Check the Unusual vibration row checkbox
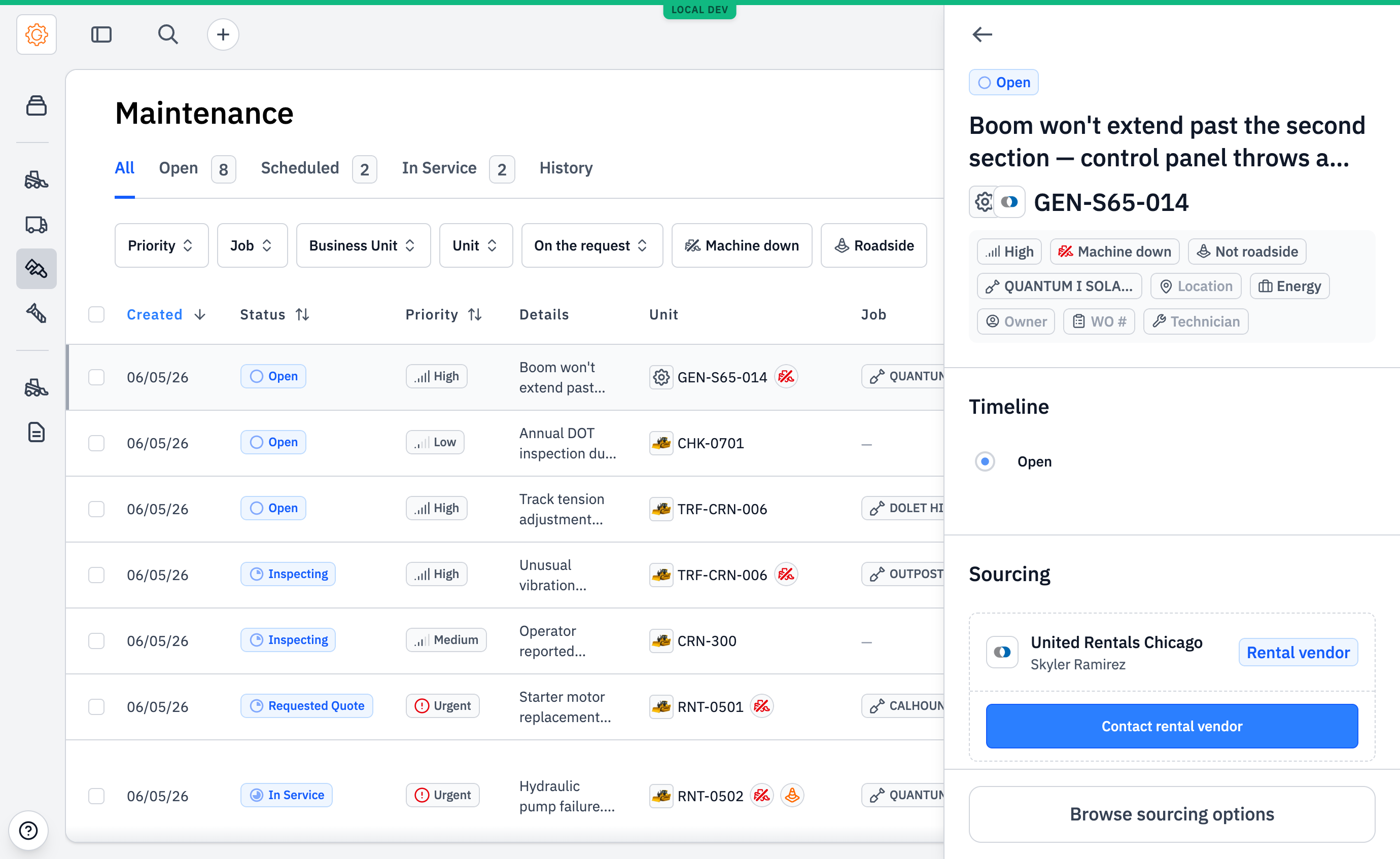Viewport: 1400px width, 859px height. point(96,575)
